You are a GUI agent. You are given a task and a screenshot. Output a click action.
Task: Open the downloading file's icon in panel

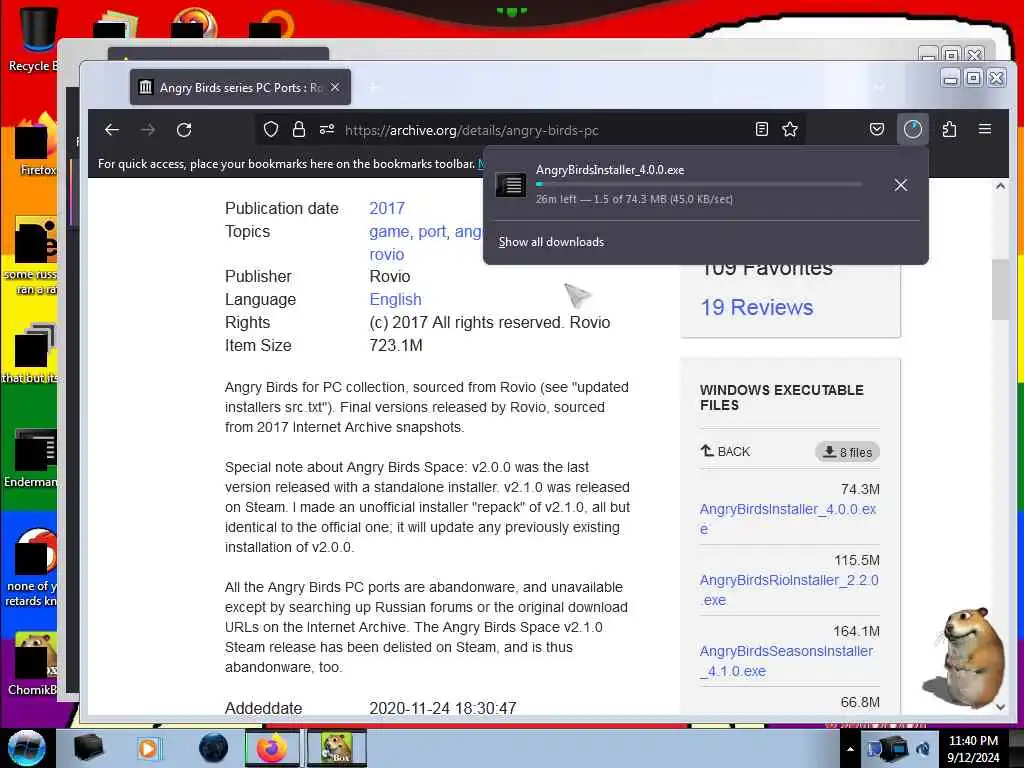pyautogui.click(x=511, y=185)
